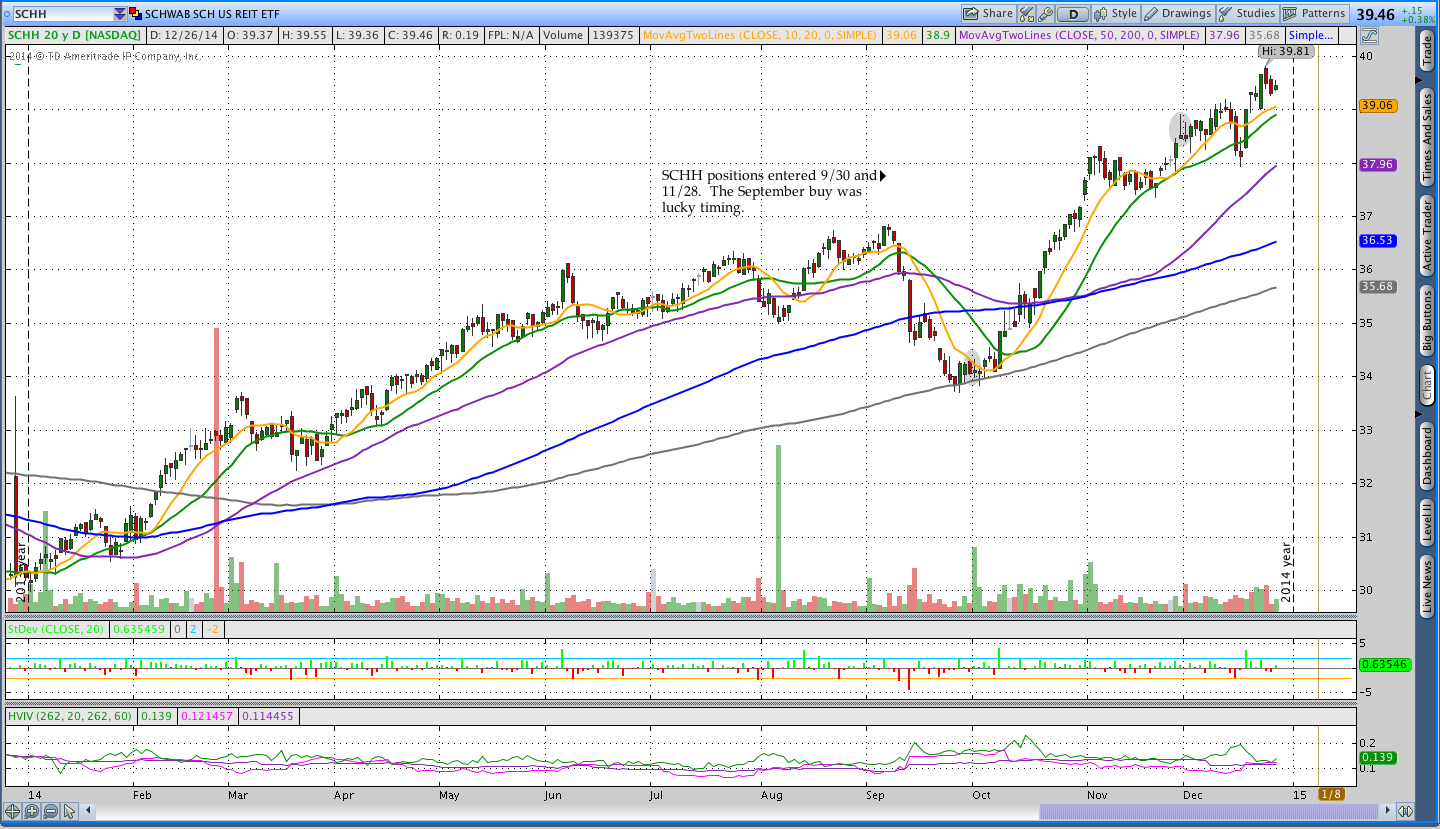Viewport: 1440px width, 829px height.
Task: Click the Volume 139375 readout
Action: click(x=589, y=35)
